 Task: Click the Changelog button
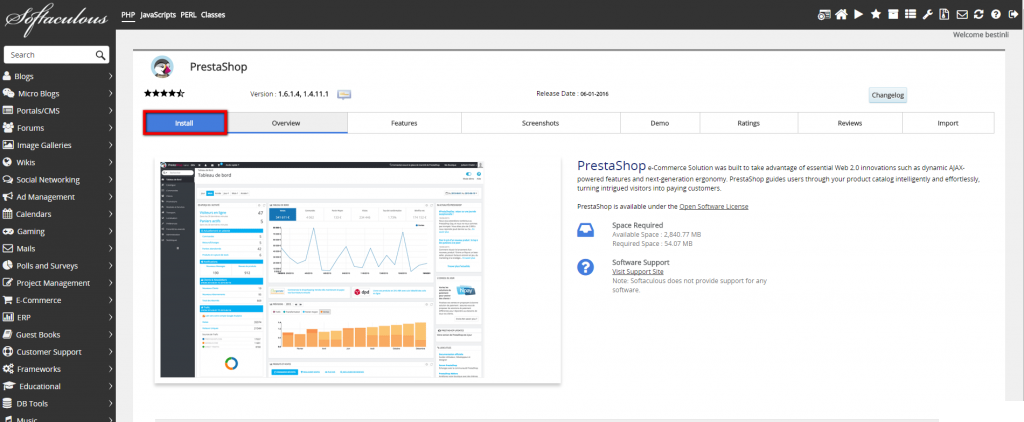coord(888,95)
